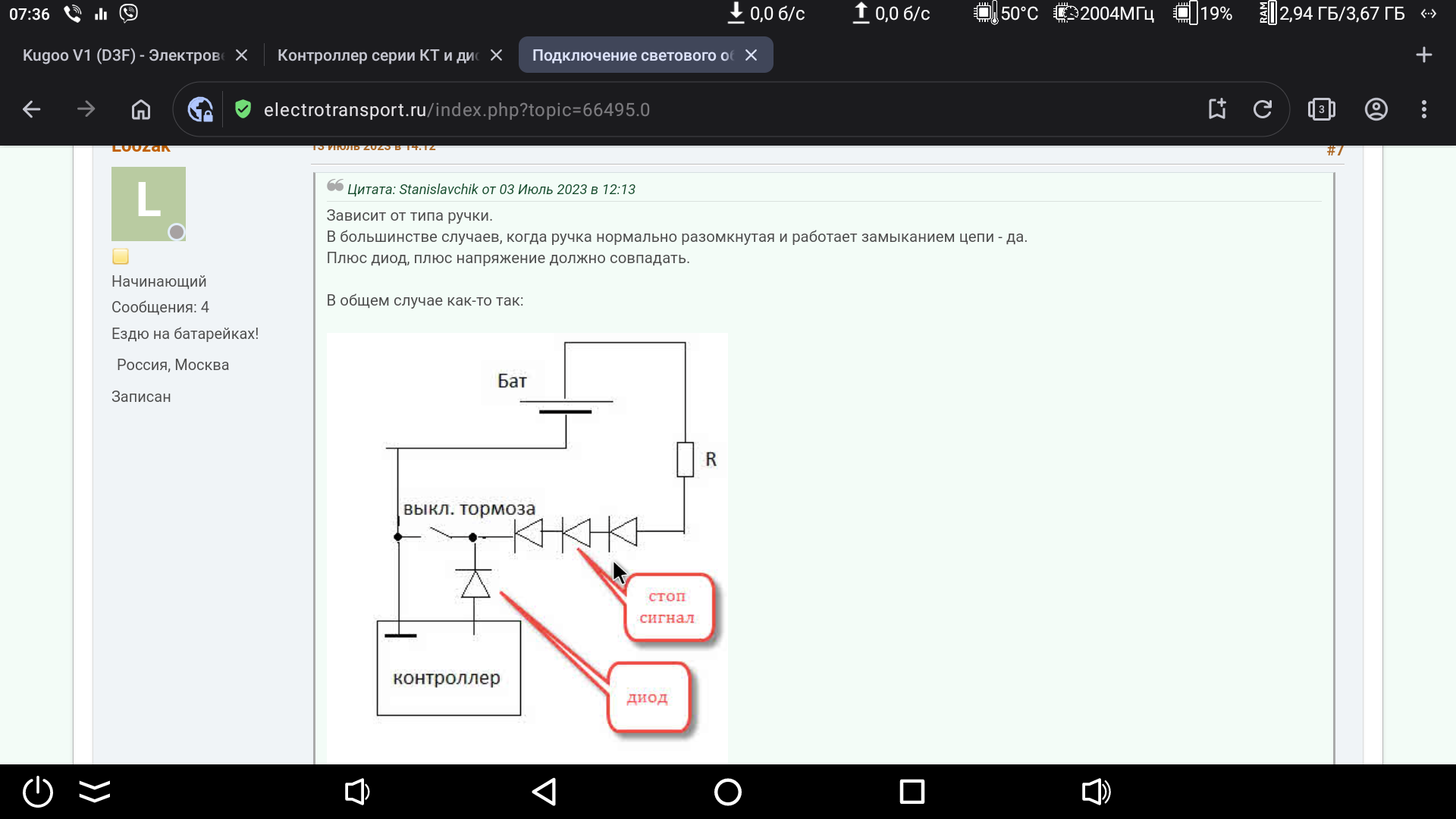Image resolution: width=1456 pixels, height=819 pixels.
Task: Open the user profile icon
Action: tap(1376, 109)
